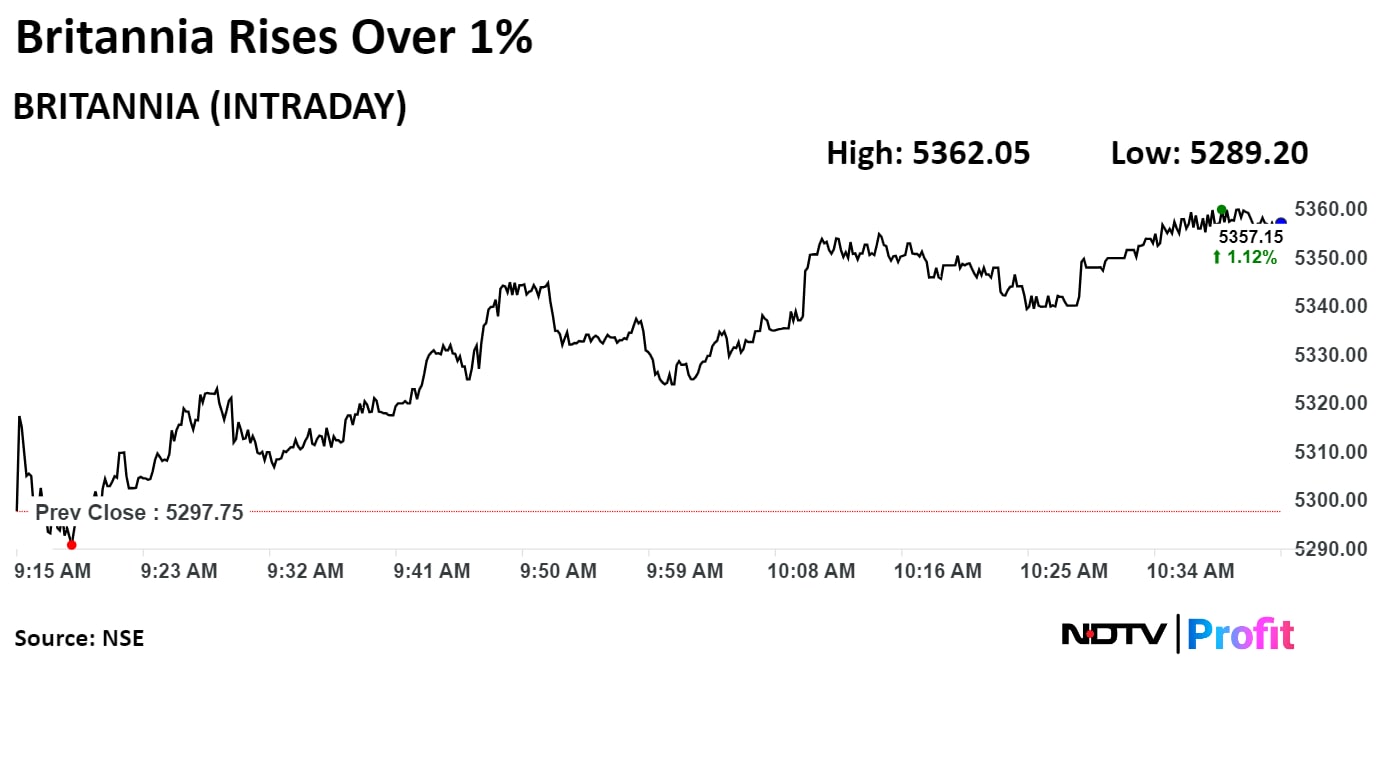Click the 5360.00 price axis label
Viewport: 1382px width, 777px height.
[x=1330, y=209]
